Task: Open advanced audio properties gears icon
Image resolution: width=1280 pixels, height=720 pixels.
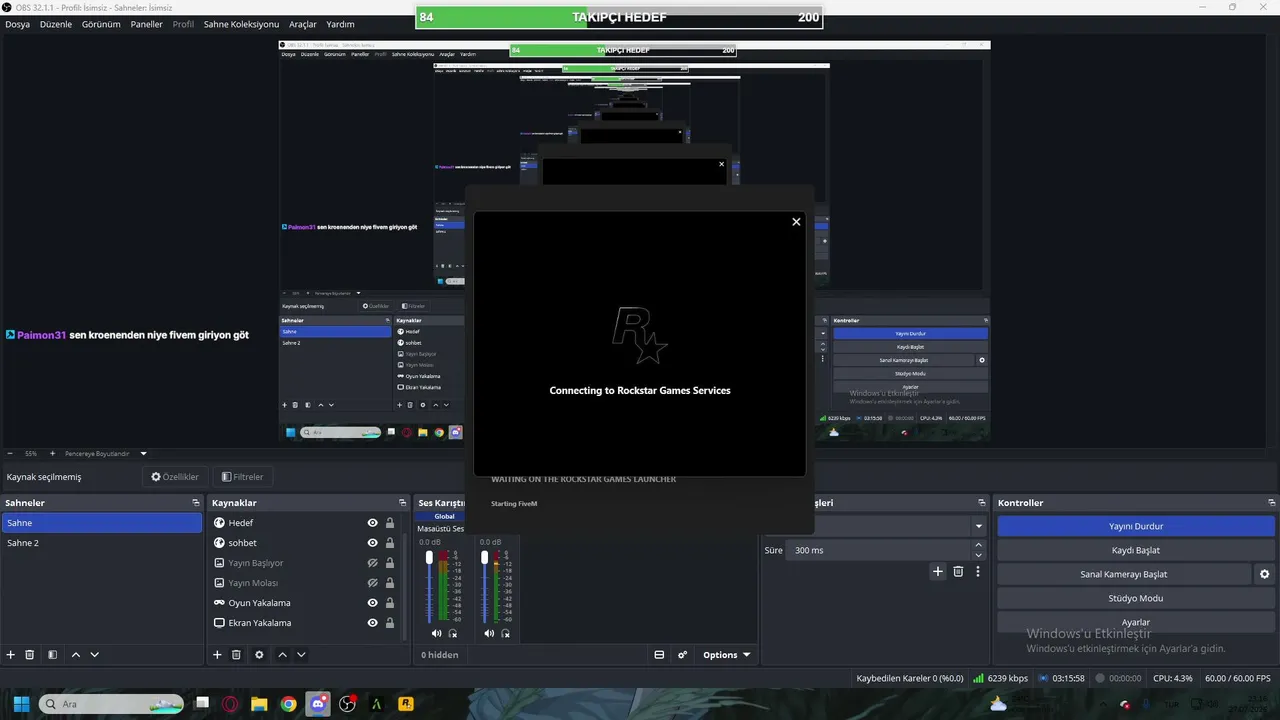Action: [x=683, y=655]
